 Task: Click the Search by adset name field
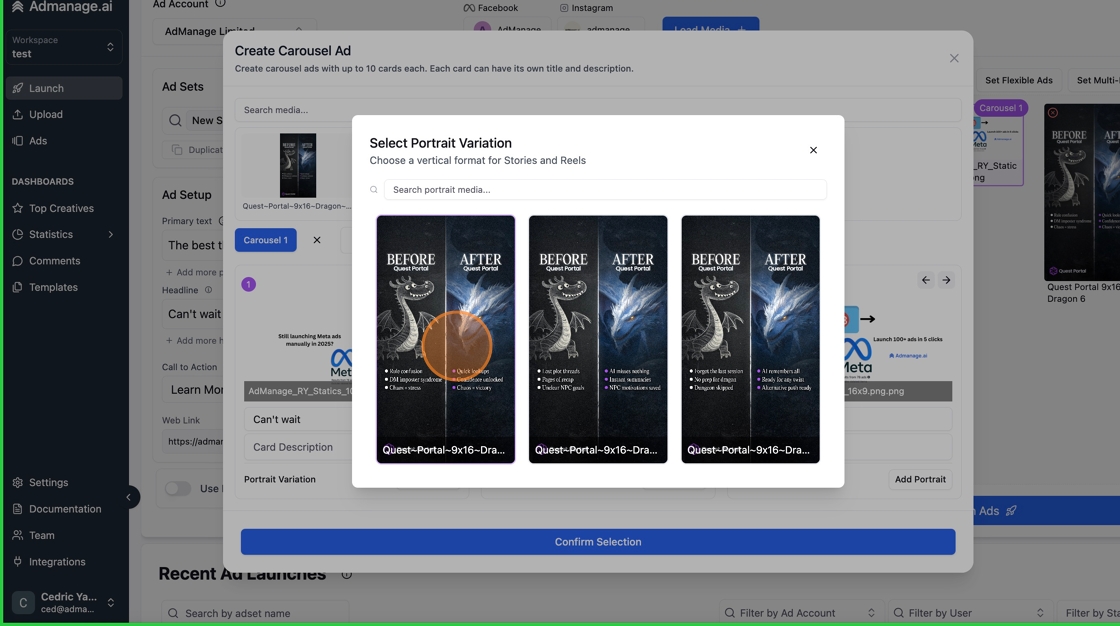pos(255,613)
